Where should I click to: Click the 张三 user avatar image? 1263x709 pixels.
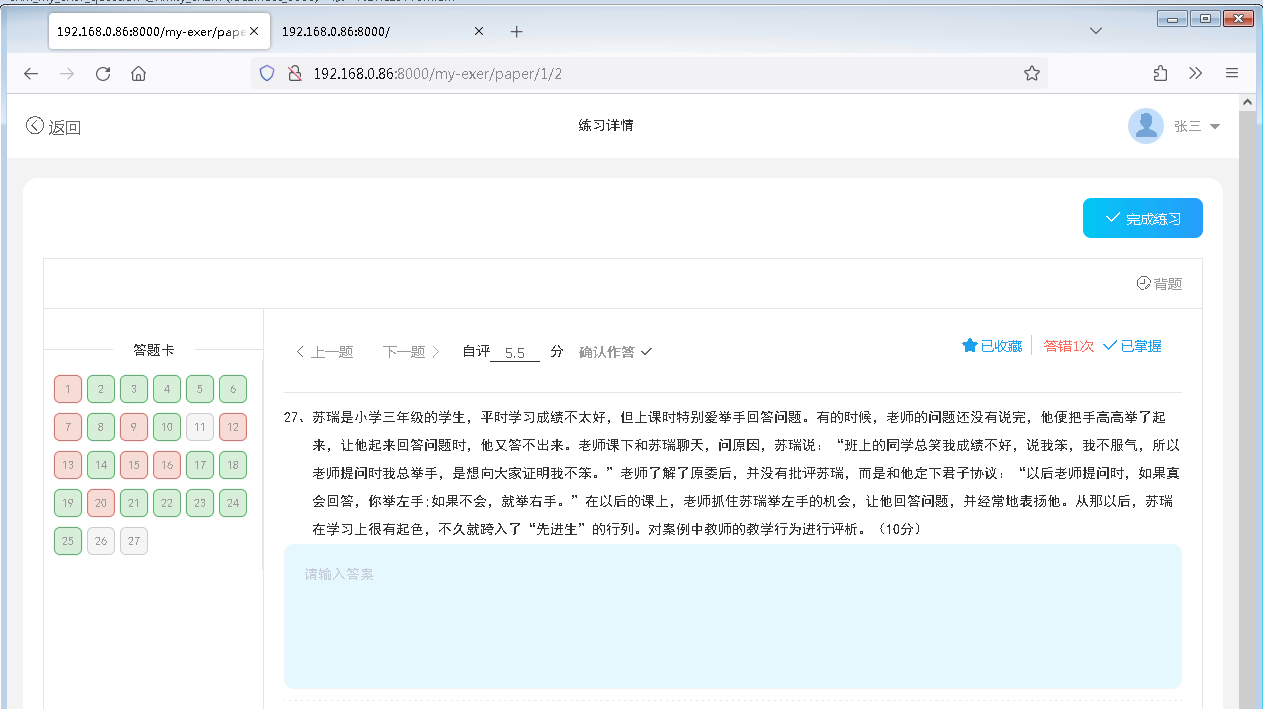coord(1146,125)
